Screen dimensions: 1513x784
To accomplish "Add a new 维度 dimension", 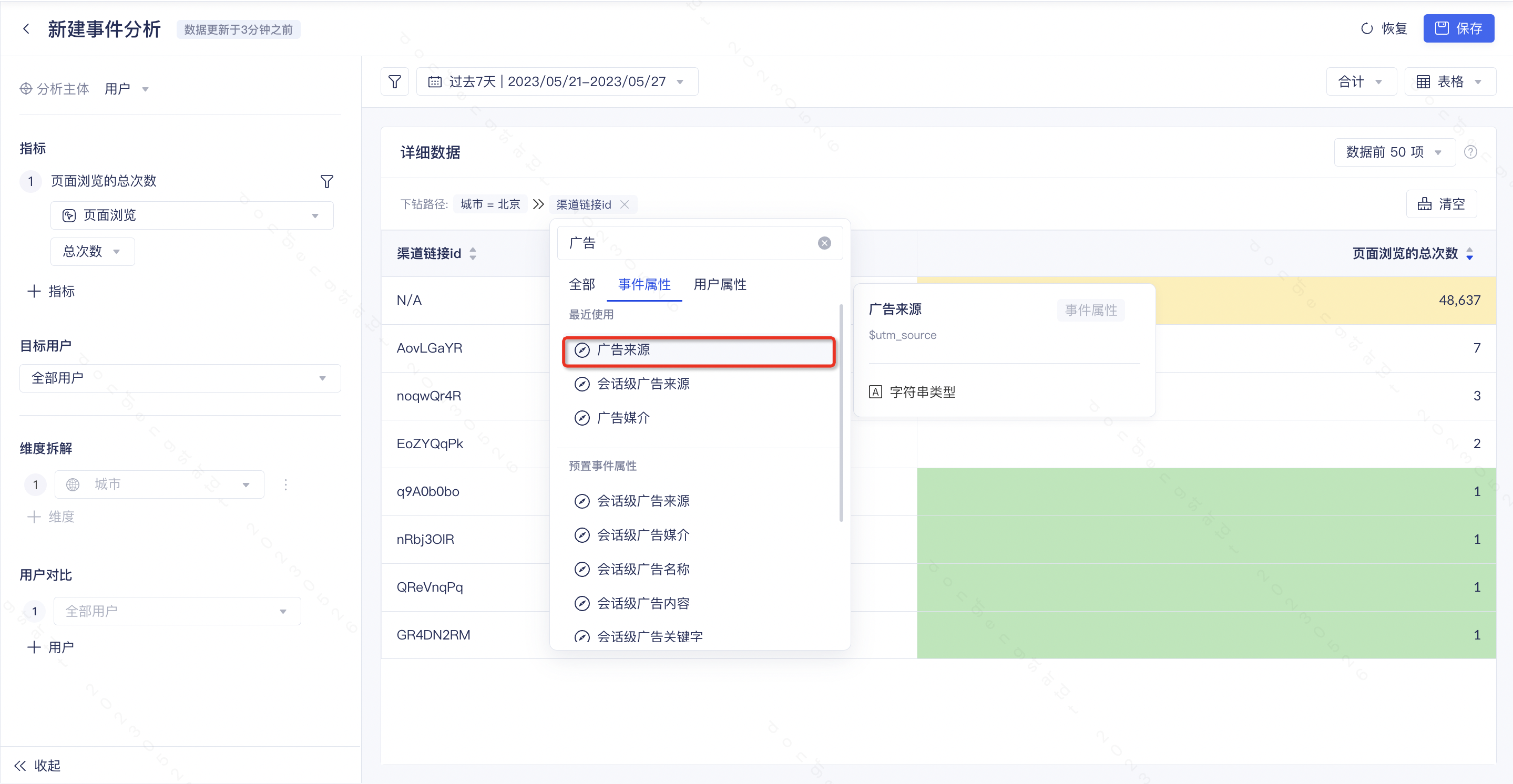I will click(51, 516).
